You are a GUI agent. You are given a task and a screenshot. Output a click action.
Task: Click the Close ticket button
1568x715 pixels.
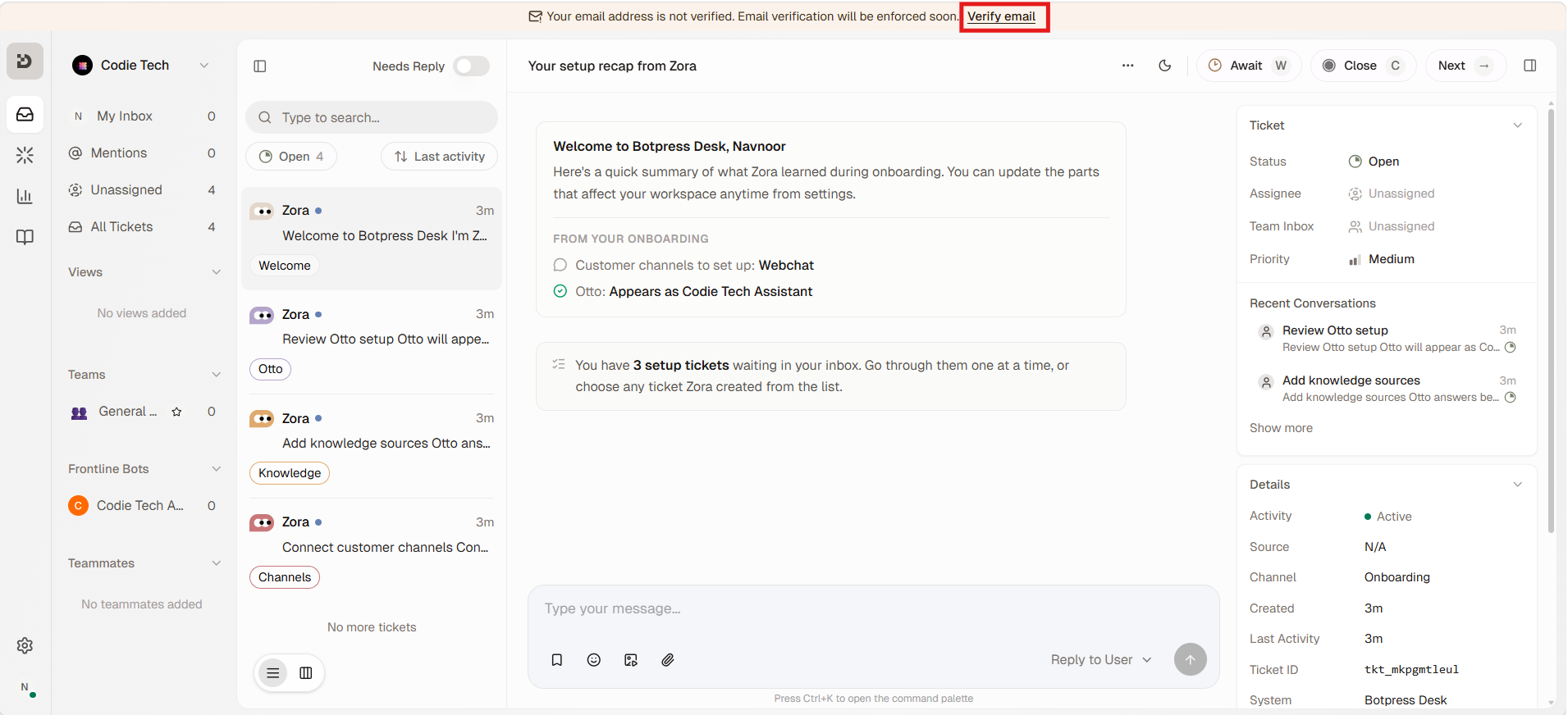1364,66
